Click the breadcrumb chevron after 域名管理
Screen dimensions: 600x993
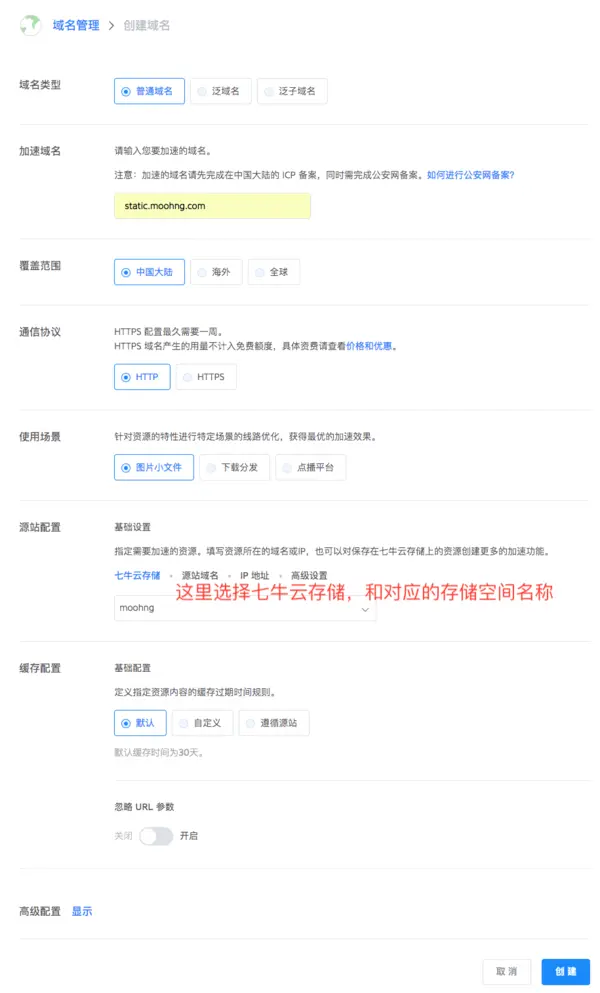coord(112,25)
